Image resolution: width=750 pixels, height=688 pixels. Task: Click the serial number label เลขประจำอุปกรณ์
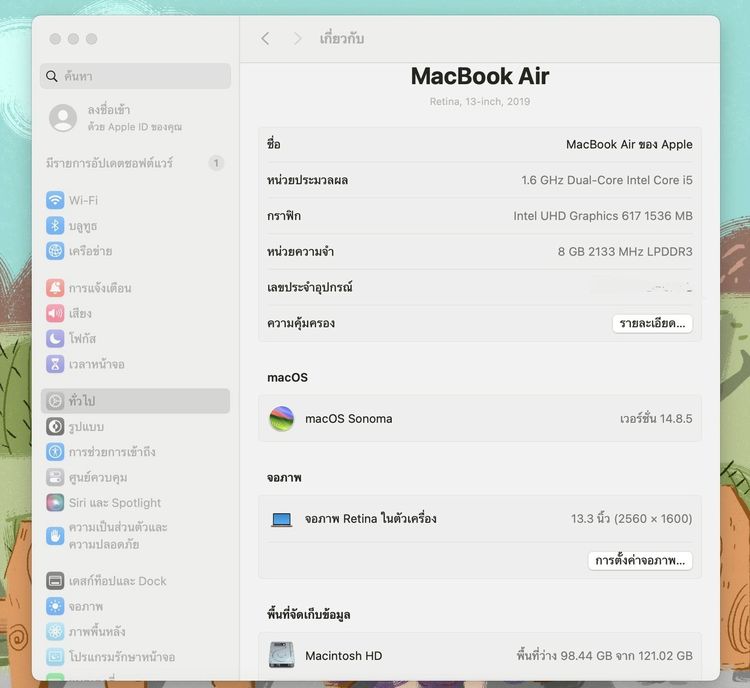(x=309, y=288)
